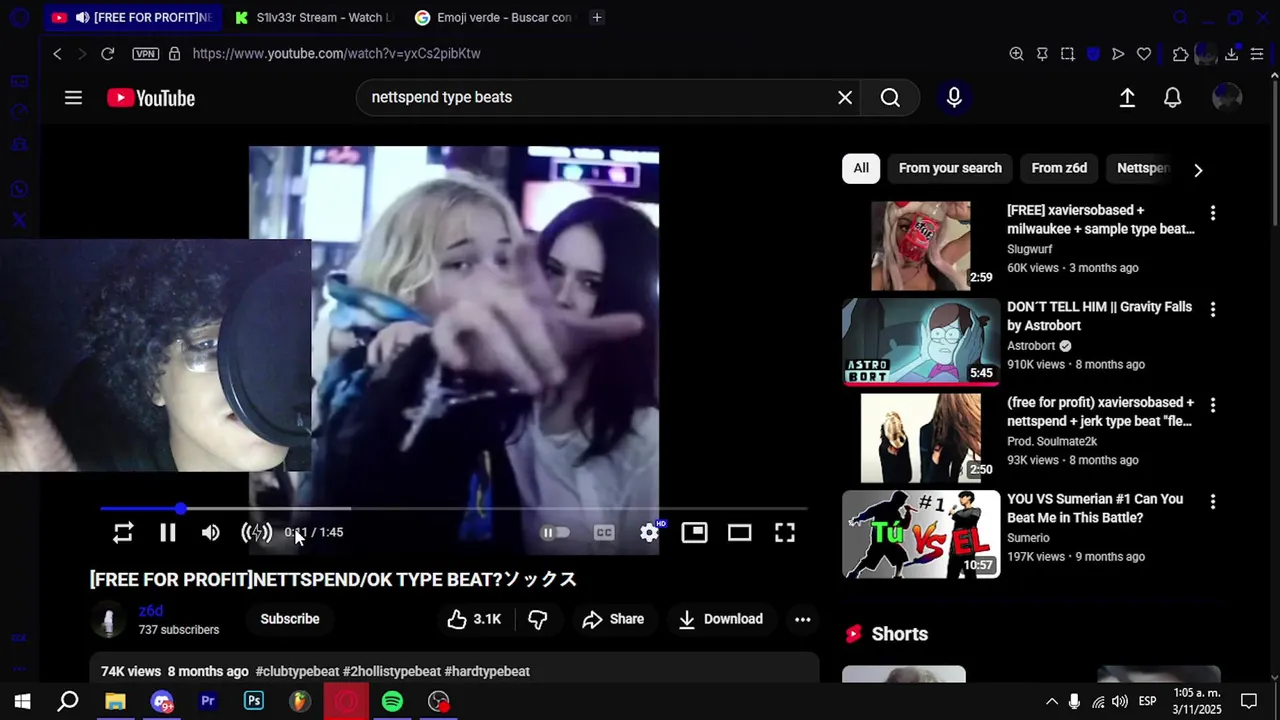Share the video

tap(613, 619)
